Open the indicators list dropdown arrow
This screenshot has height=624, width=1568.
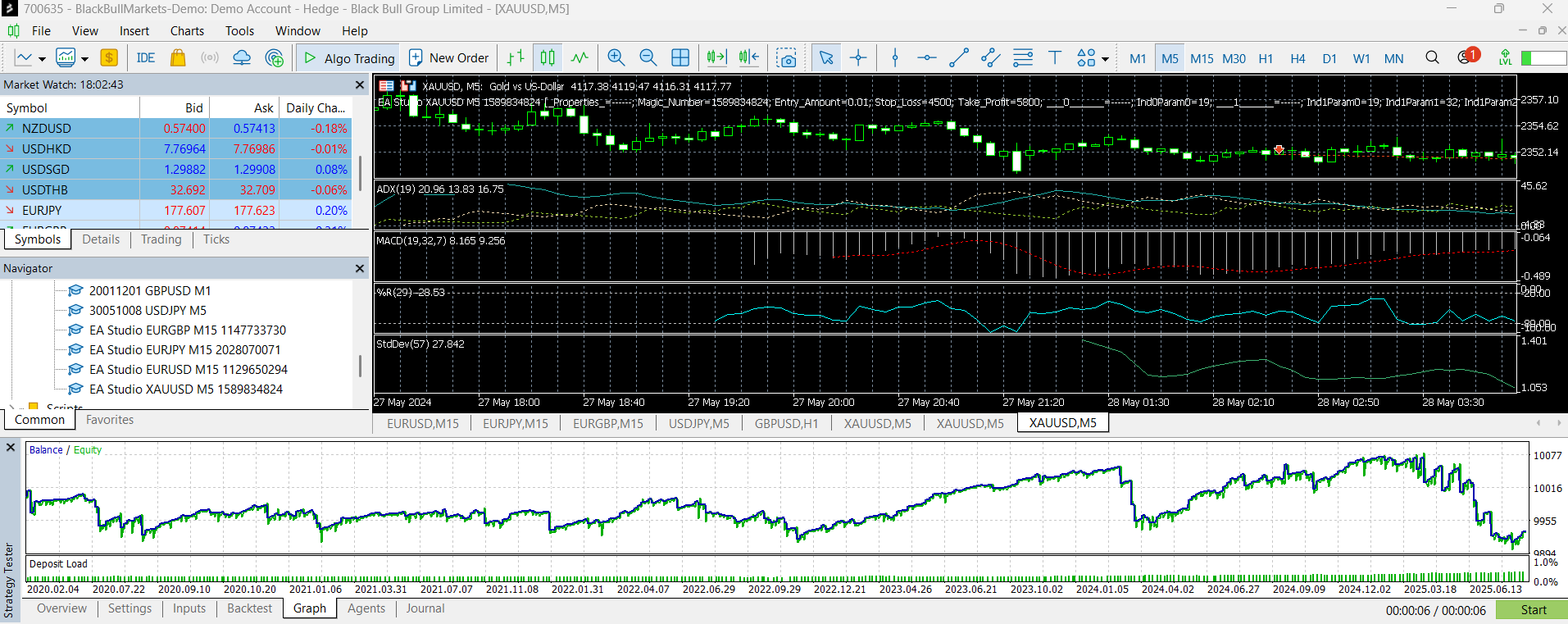click(84, 59)
